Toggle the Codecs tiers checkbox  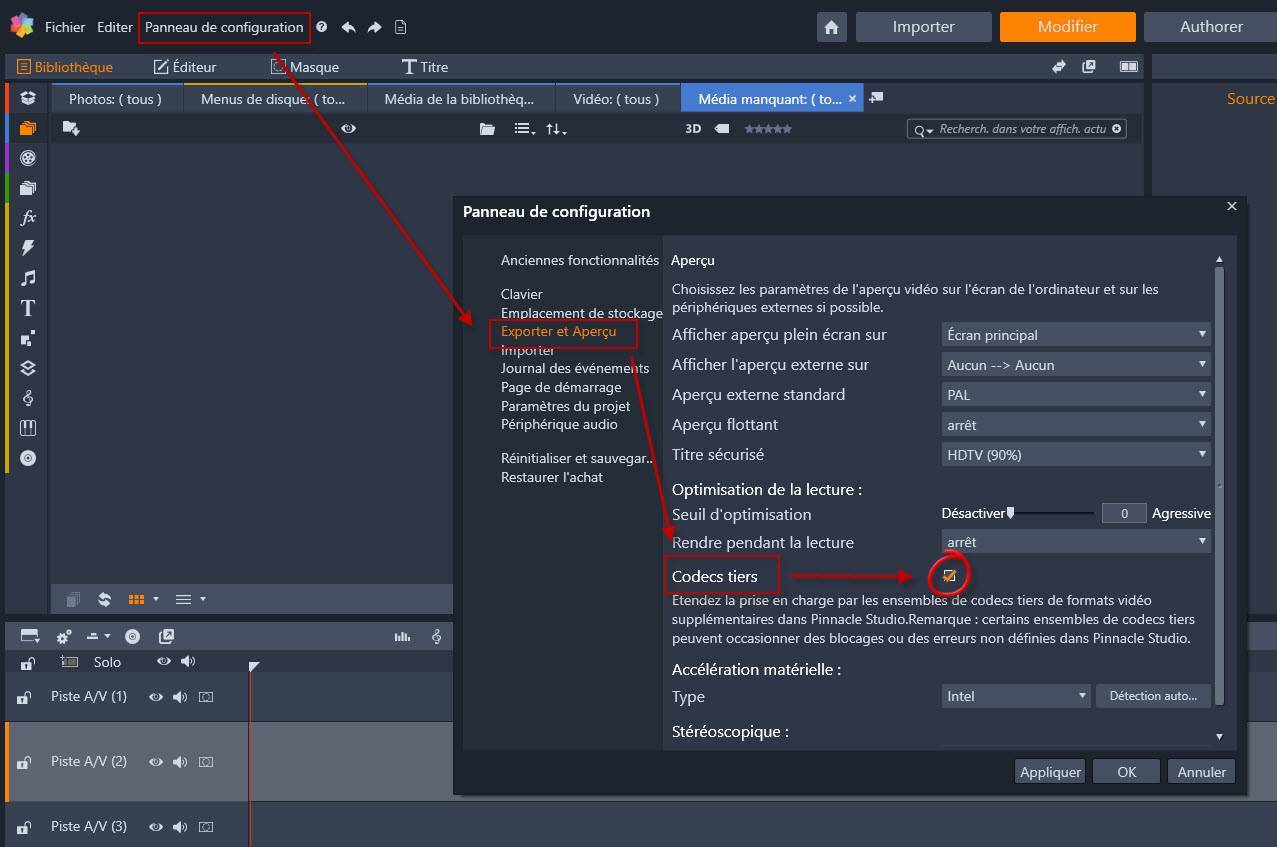949,576
